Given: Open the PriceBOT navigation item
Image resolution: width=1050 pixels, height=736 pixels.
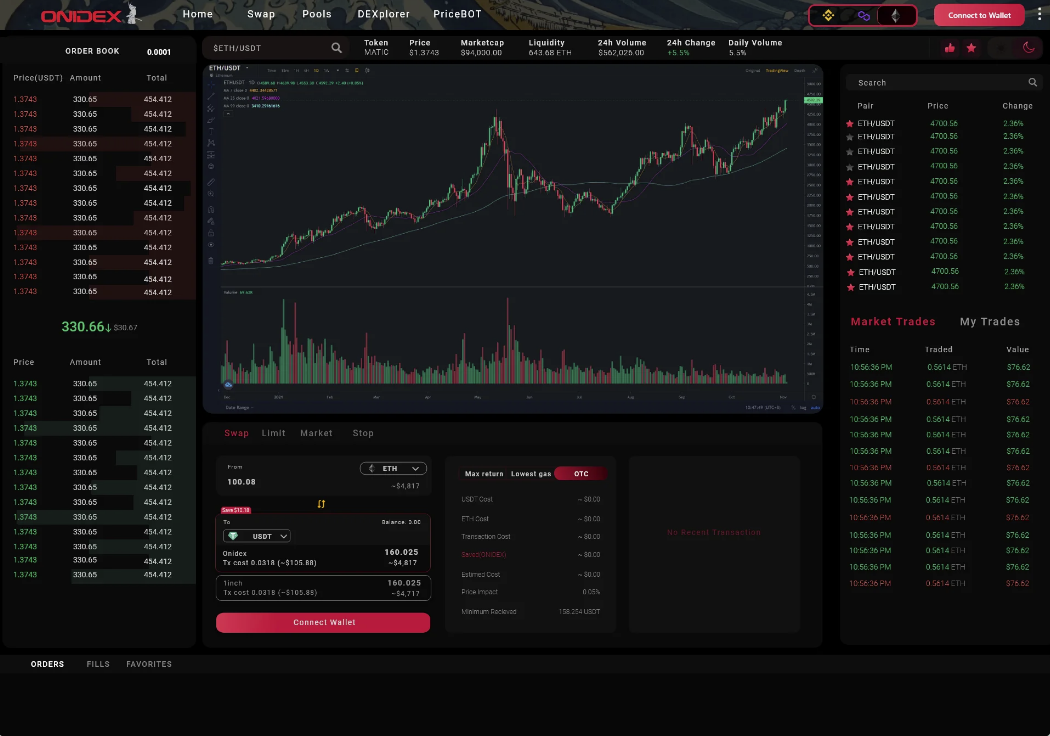Looking at the screenshot, I should click(457, 14).
